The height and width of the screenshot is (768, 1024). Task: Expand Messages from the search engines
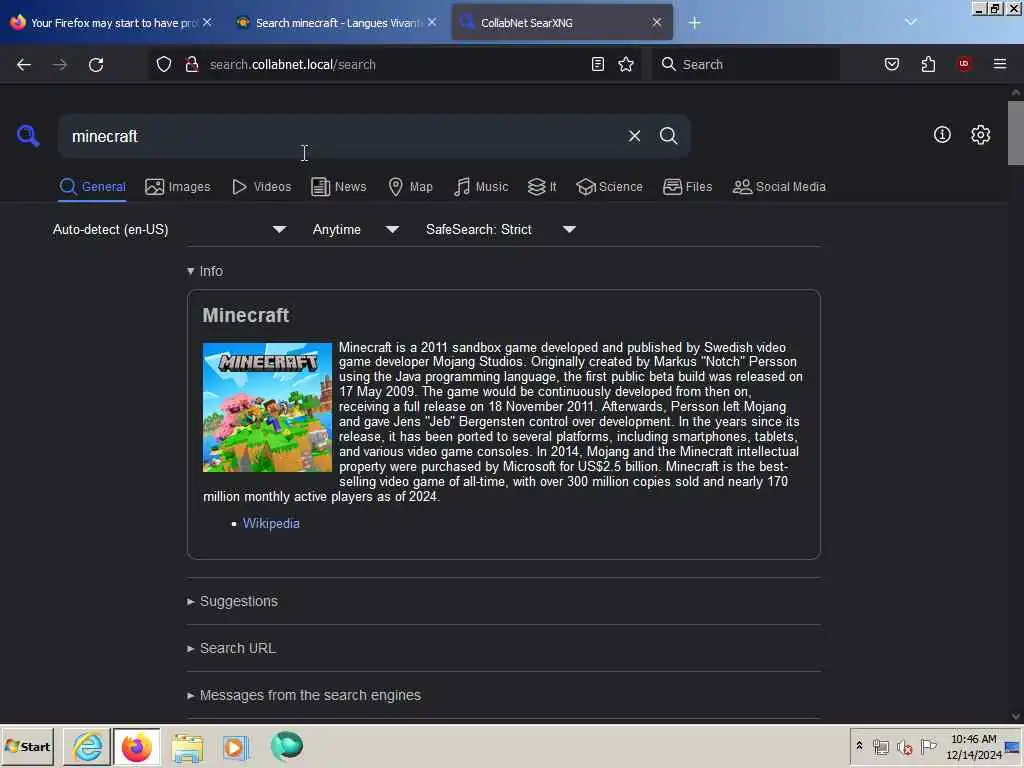point(304,696)
